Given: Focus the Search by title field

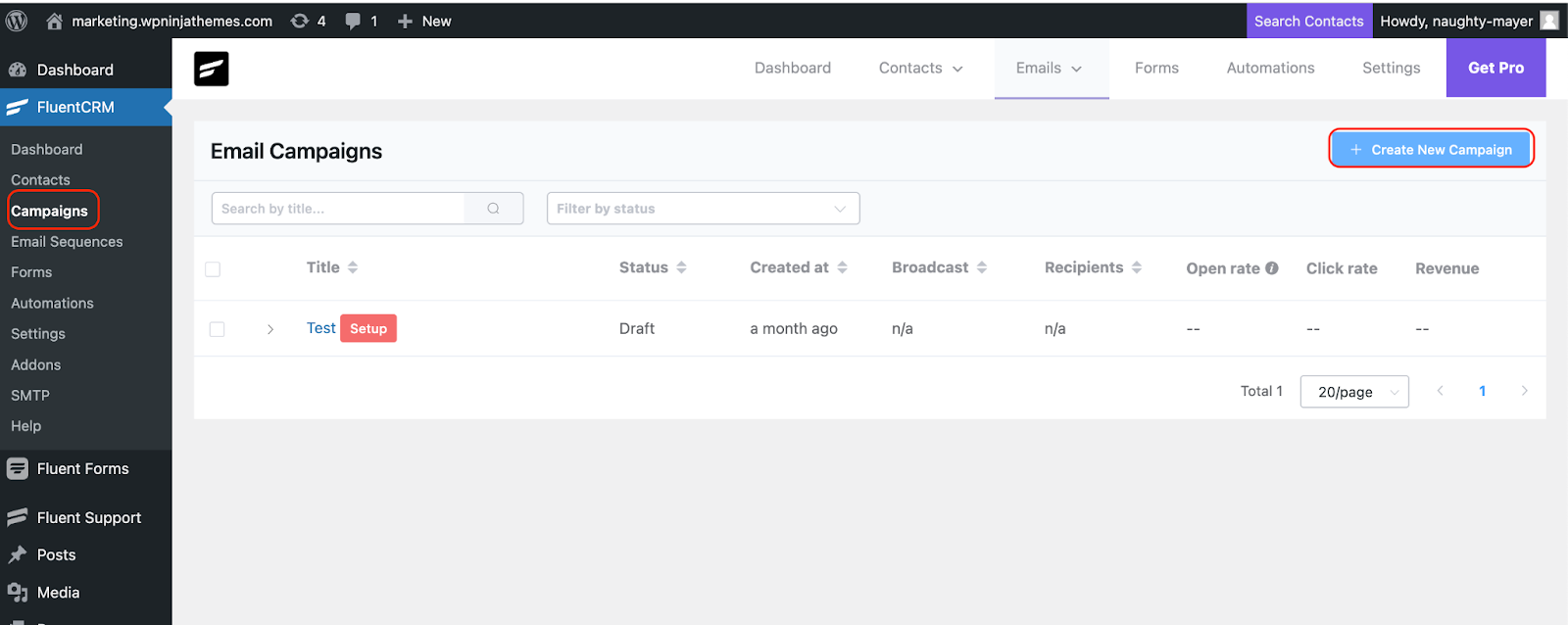Looking at the screenshot, I should click(x=338, y=209).
